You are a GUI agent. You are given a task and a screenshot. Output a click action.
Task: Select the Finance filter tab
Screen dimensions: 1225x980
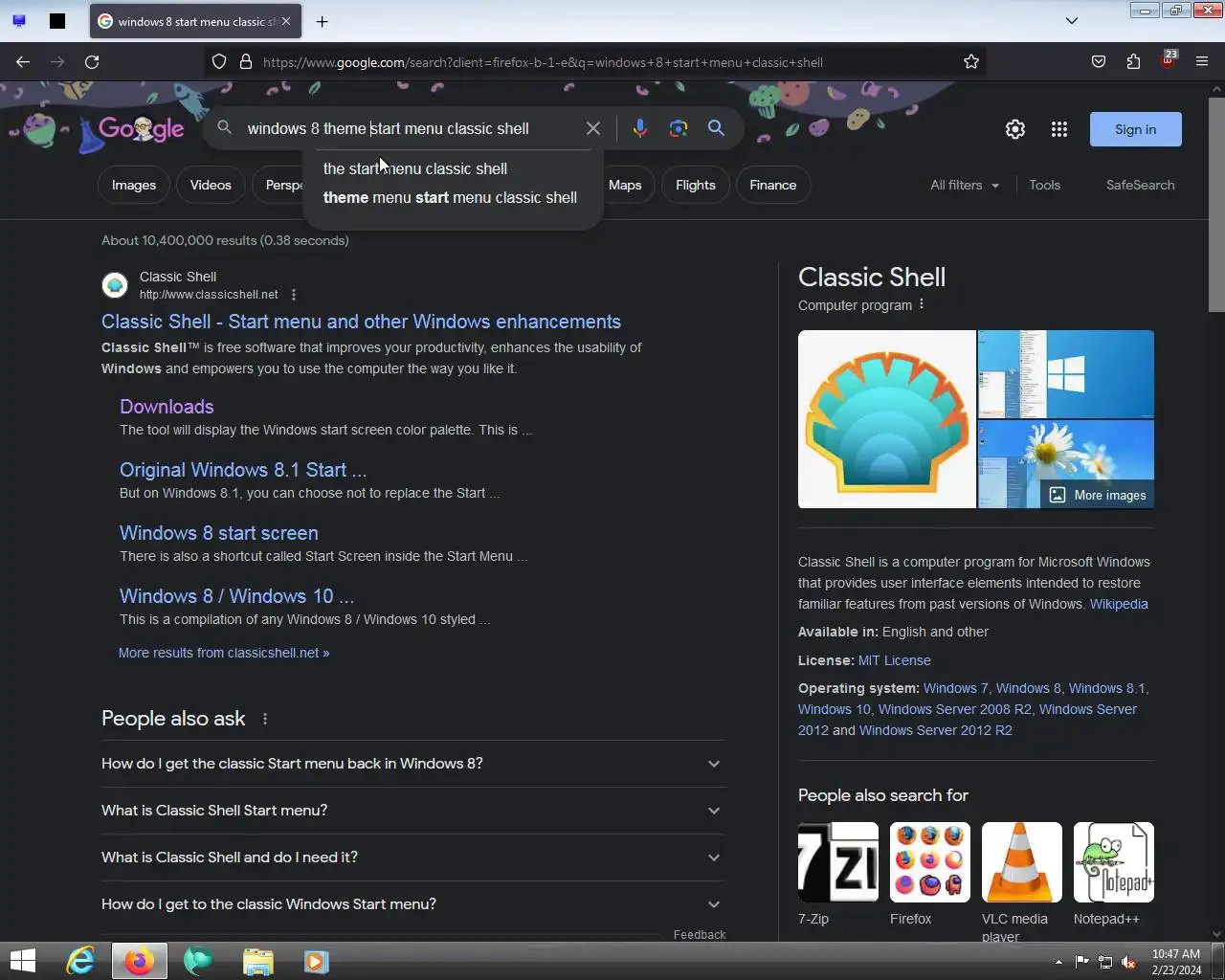coord(773,185)
